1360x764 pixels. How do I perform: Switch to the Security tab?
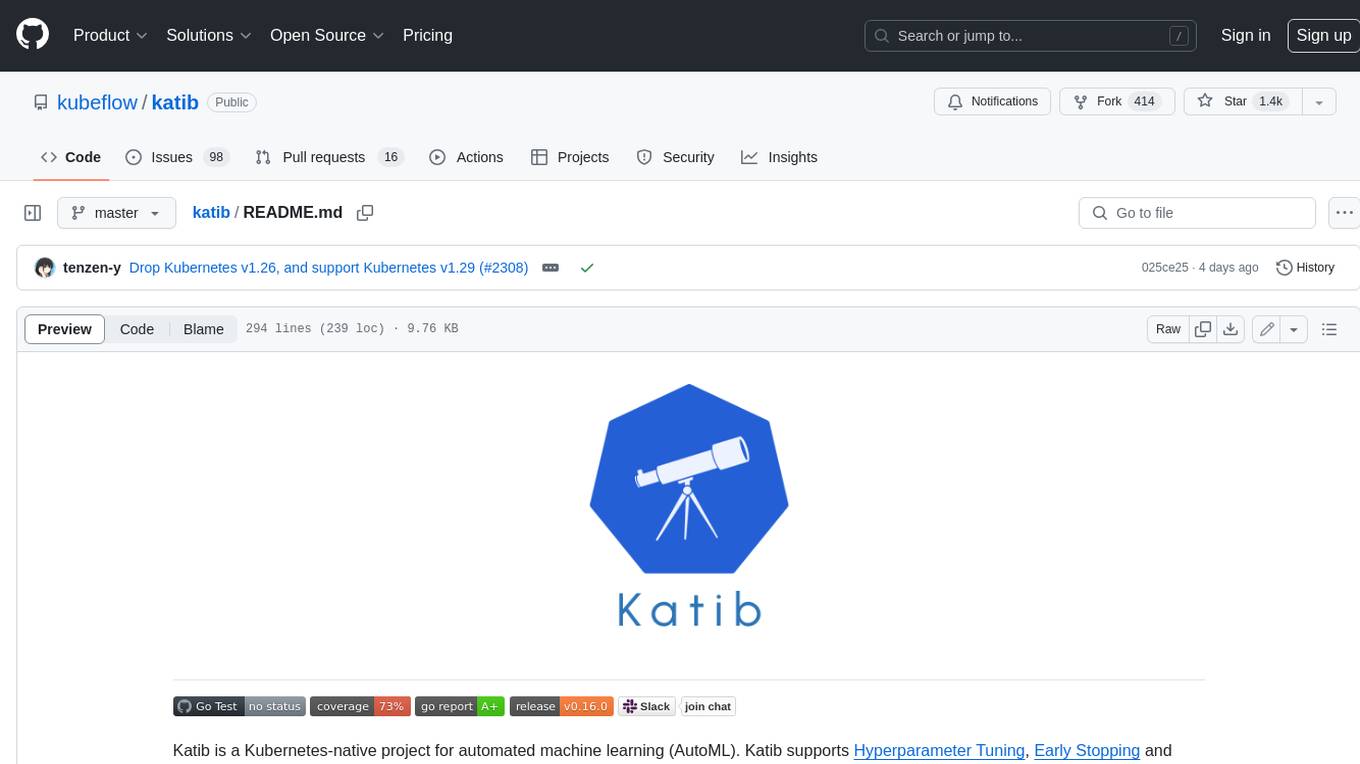coord(676,157)
